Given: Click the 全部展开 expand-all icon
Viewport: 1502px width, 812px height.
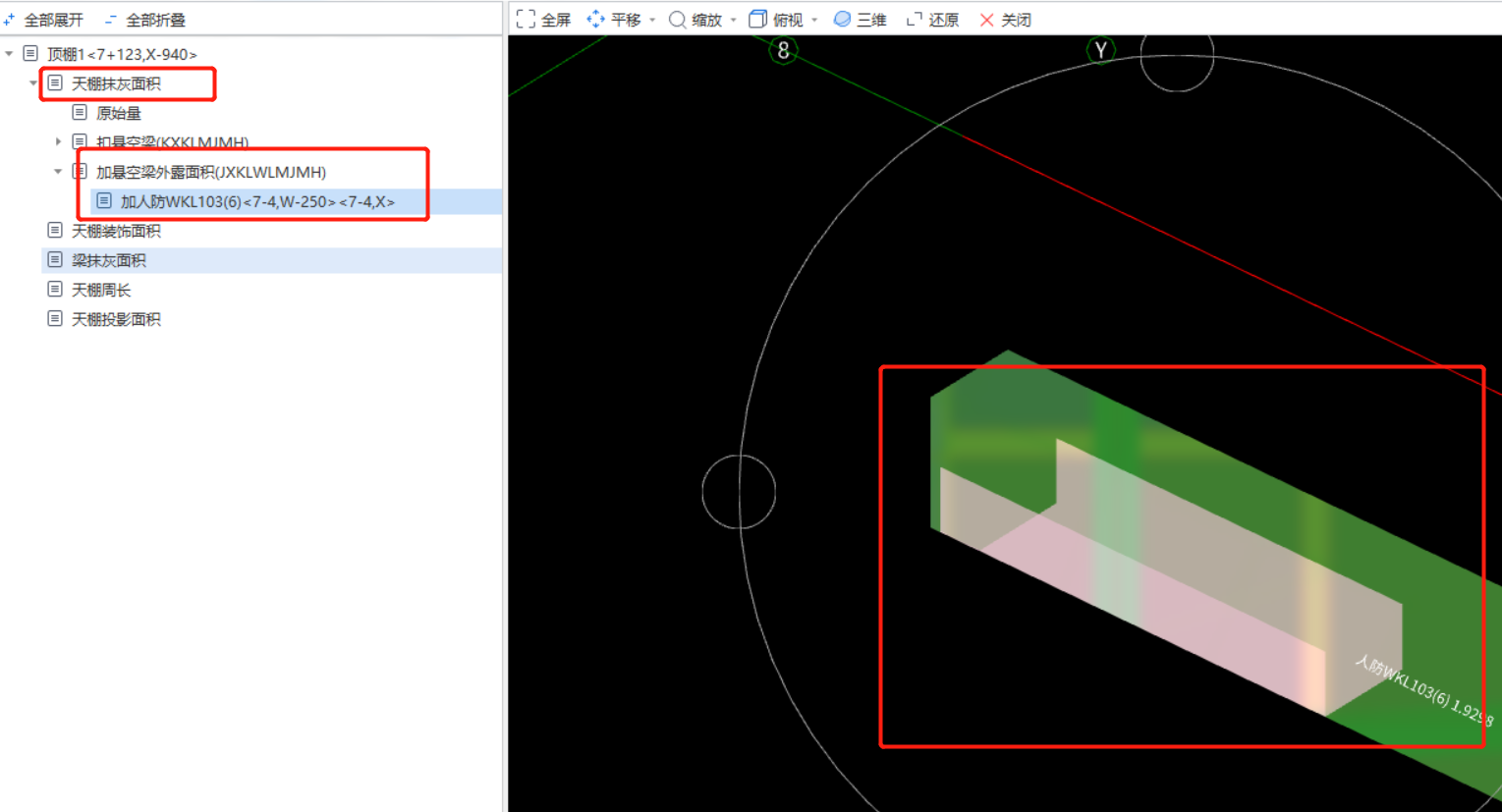Looking at the screenshot, I should point(10,20).
